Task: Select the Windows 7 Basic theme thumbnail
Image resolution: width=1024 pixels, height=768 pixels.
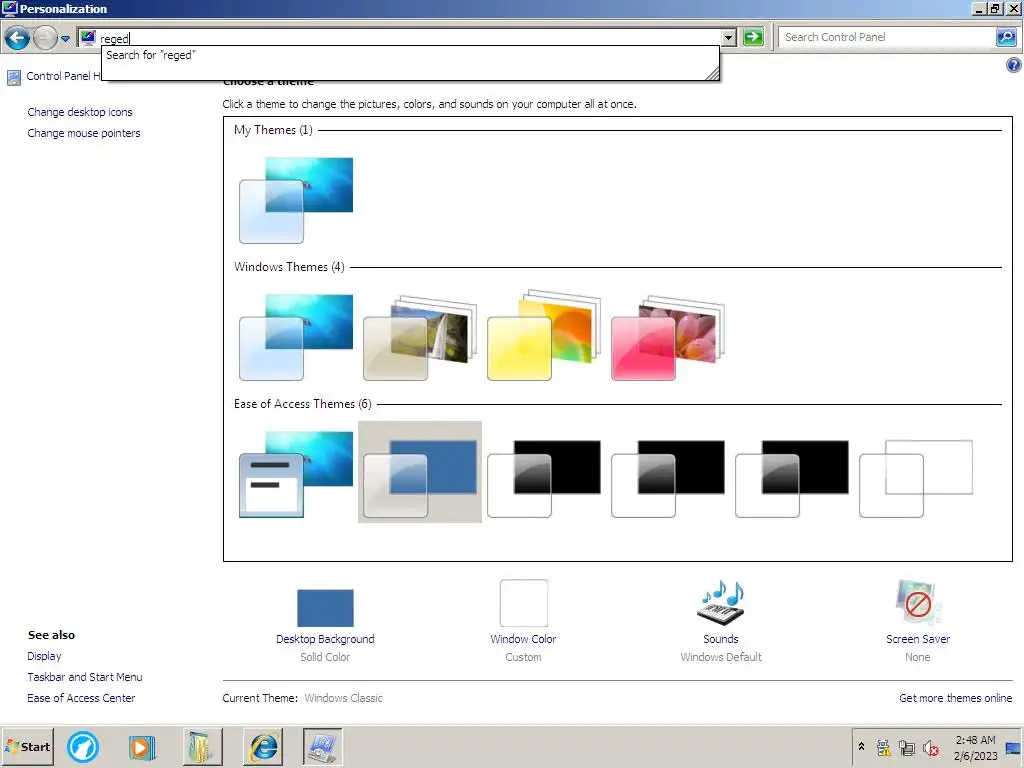Action: coord(296,474)
